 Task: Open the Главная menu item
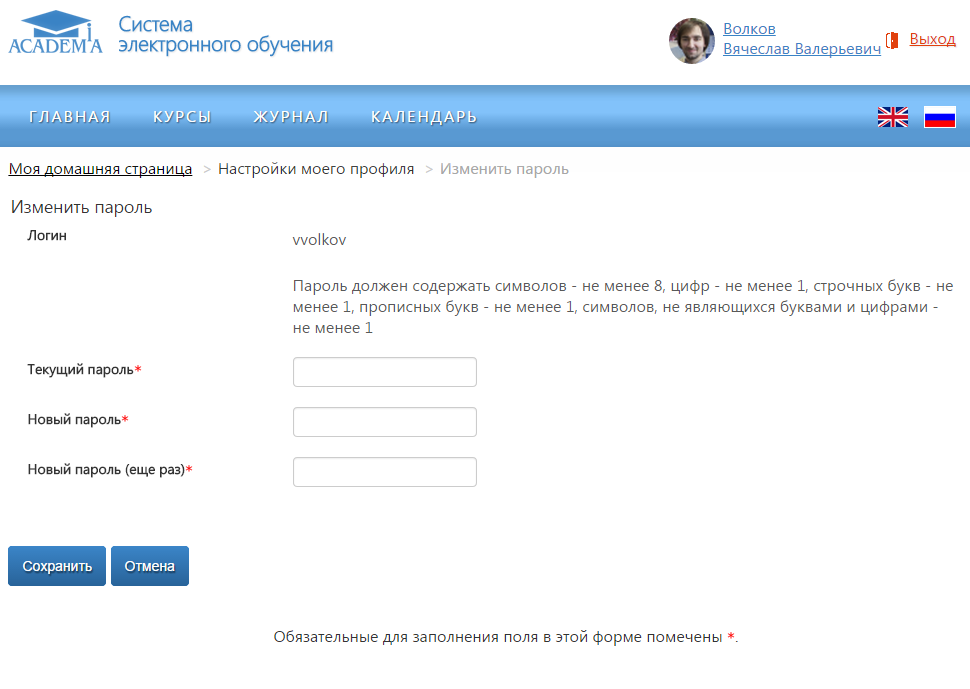point(70,117)
